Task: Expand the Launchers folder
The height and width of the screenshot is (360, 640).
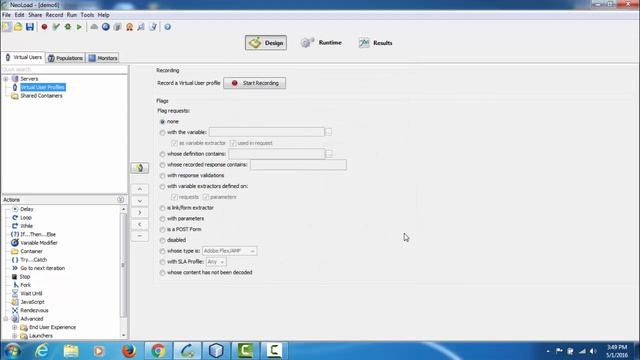Action: [x=14, y=336]
